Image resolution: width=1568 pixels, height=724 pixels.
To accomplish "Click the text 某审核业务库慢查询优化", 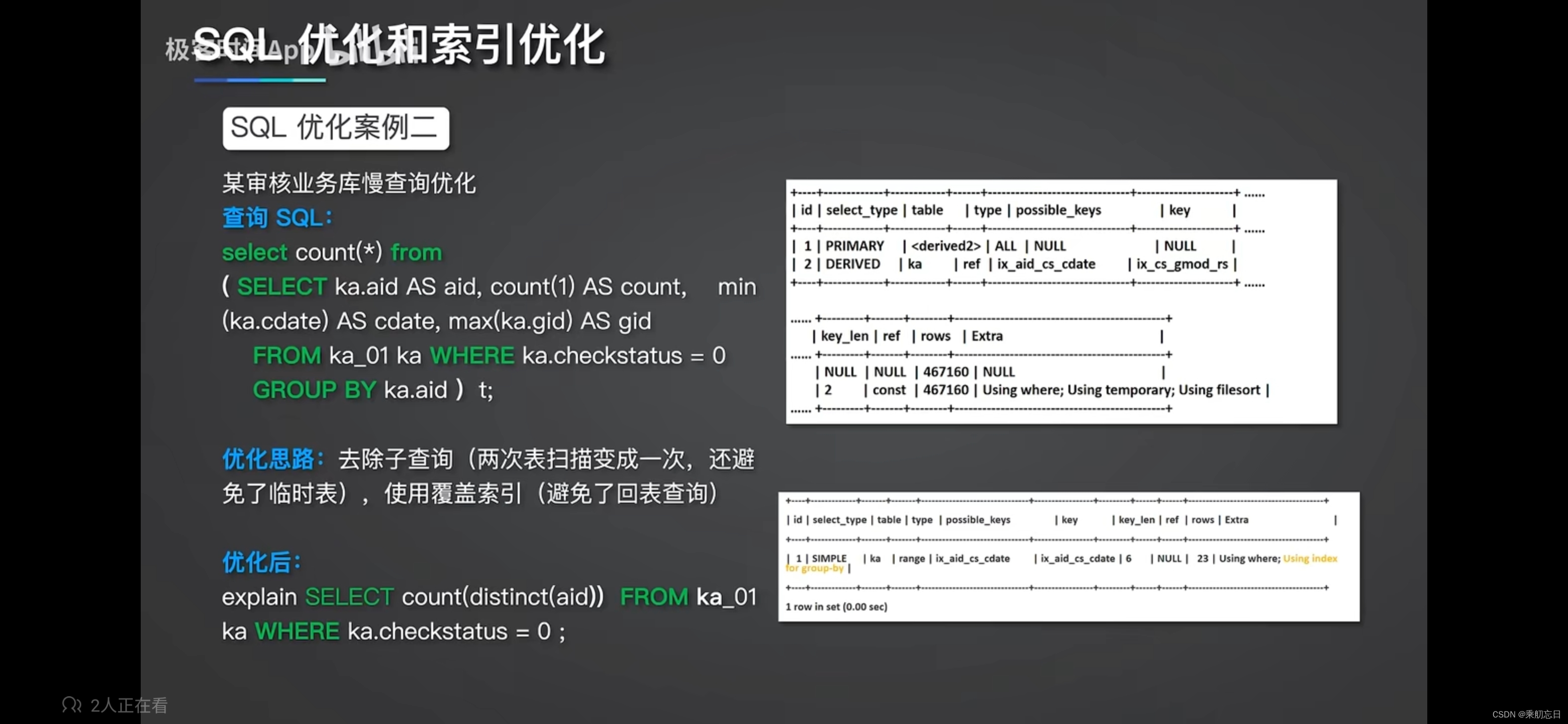I will click(349, 183).
